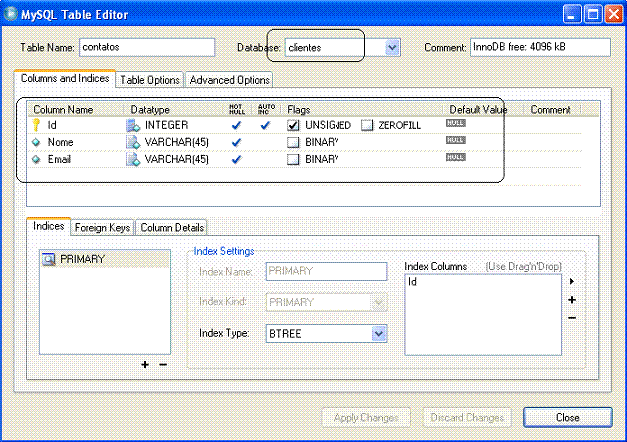The image size is (627, 442).
Task: Click the INTEGER datatype text
Action: tap(166, 125)
